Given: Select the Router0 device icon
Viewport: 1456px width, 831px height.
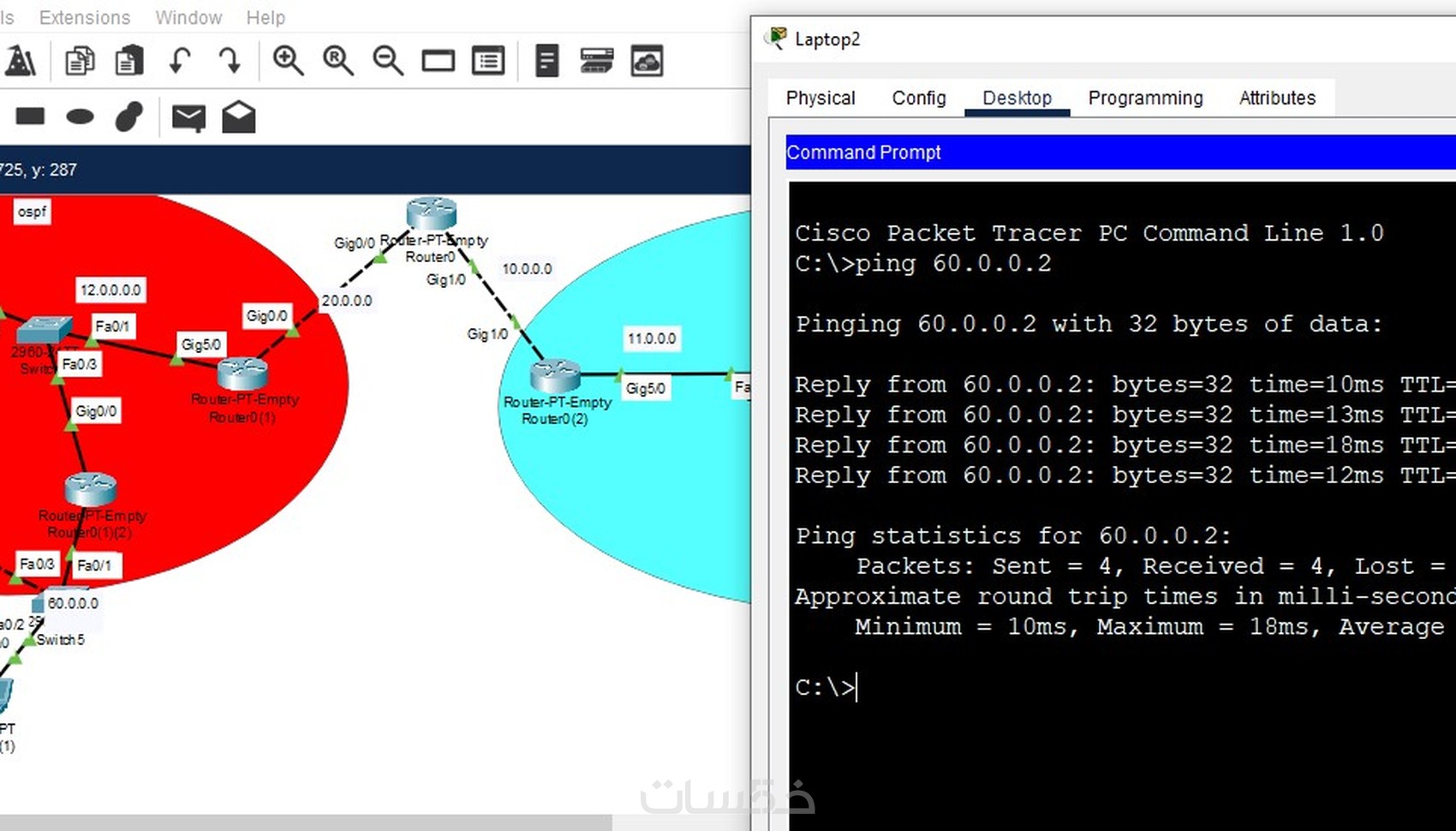Looking at the screenshot, I should [432, 213].
